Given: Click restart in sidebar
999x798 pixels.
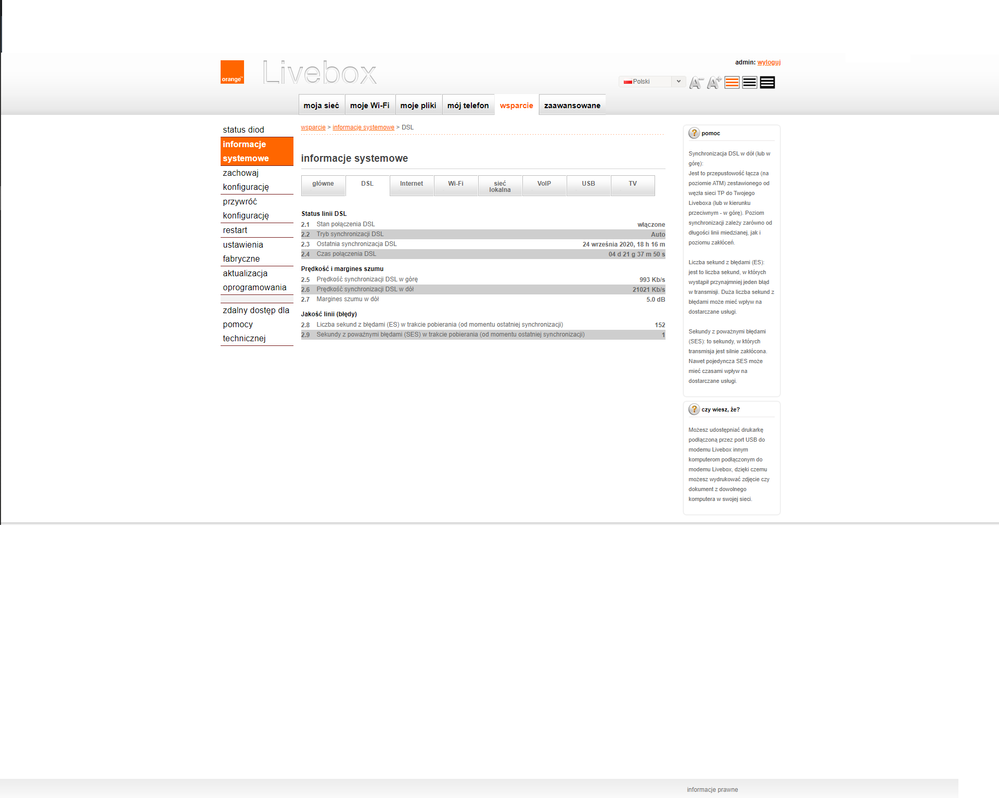Looking at the screenshot, I should (257, 230).
